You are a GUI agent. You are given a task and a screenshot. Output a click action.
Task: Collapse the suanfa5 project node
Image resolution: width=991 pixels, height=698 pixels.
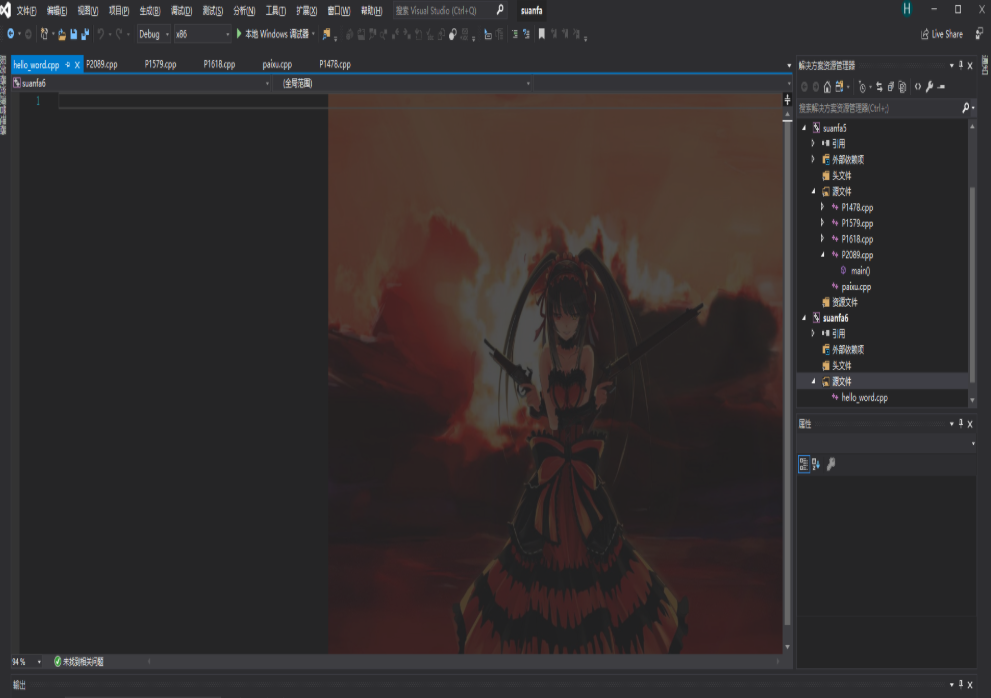[805, 128]
